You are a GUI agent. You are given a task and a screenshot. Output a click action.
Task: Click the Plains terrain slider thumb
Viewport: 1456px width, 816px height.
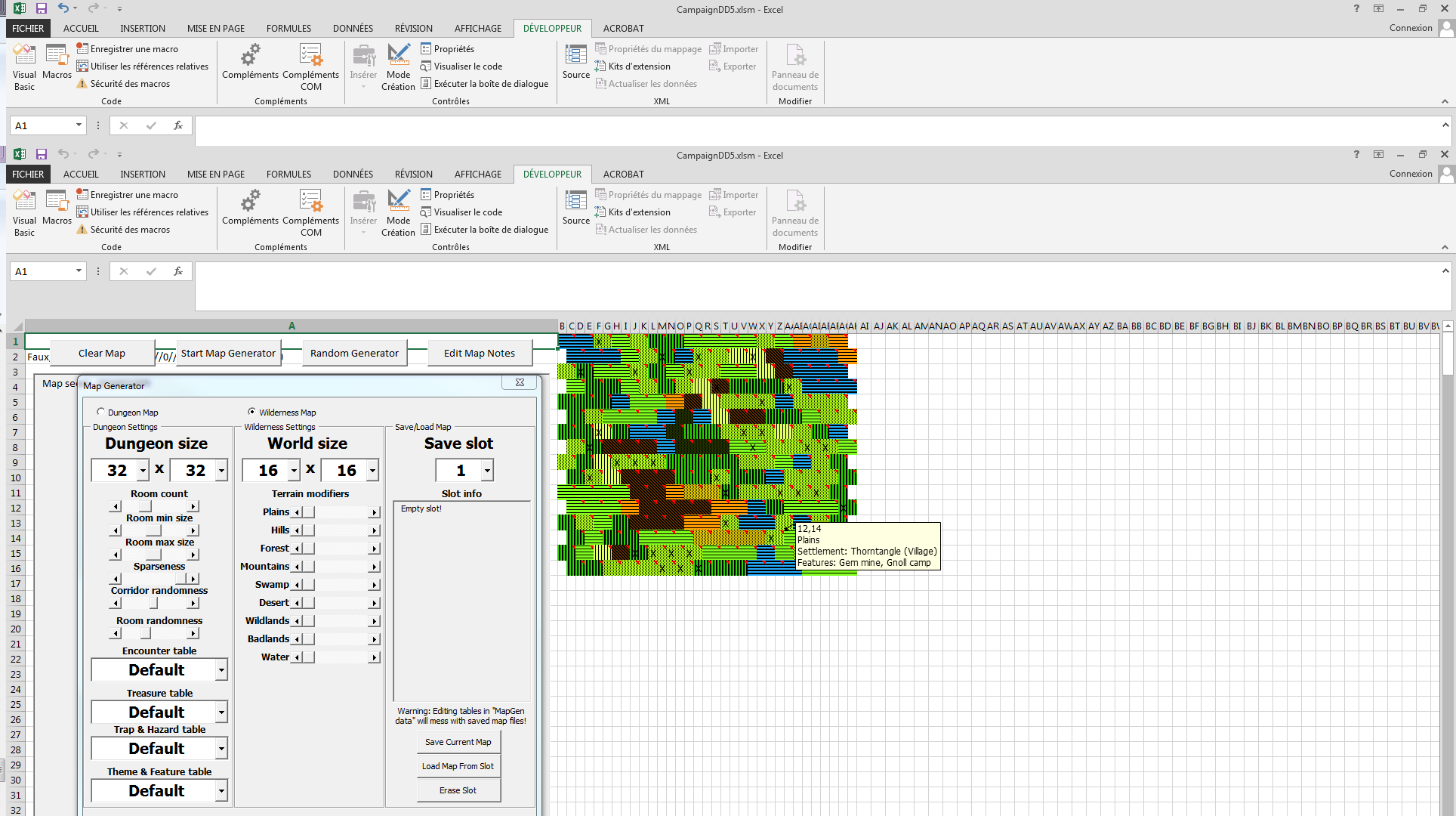pyautogui.click(x=308, y=512)
